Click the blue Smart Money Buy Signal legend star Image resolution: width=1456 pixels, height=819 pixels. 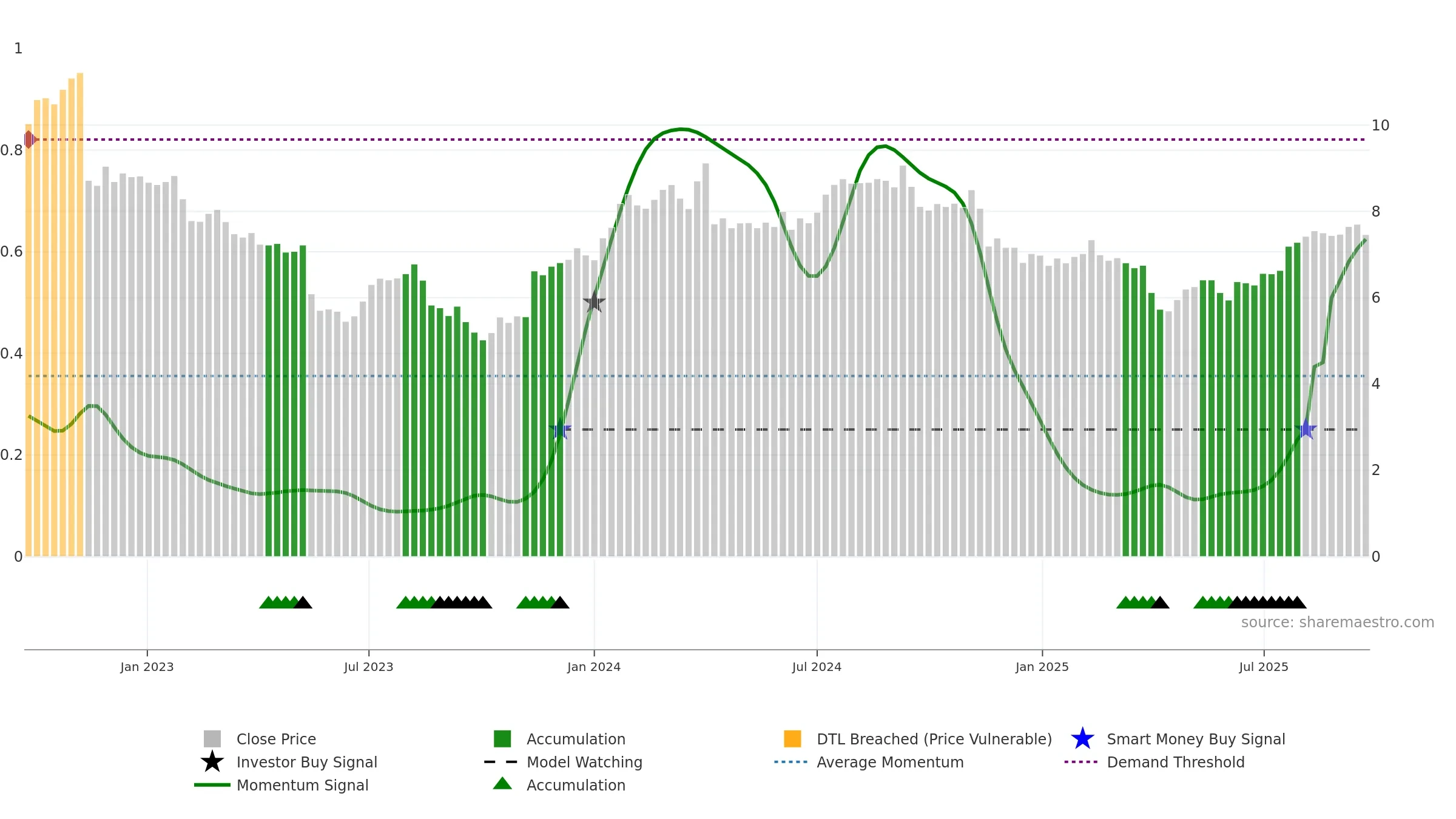1082,739
